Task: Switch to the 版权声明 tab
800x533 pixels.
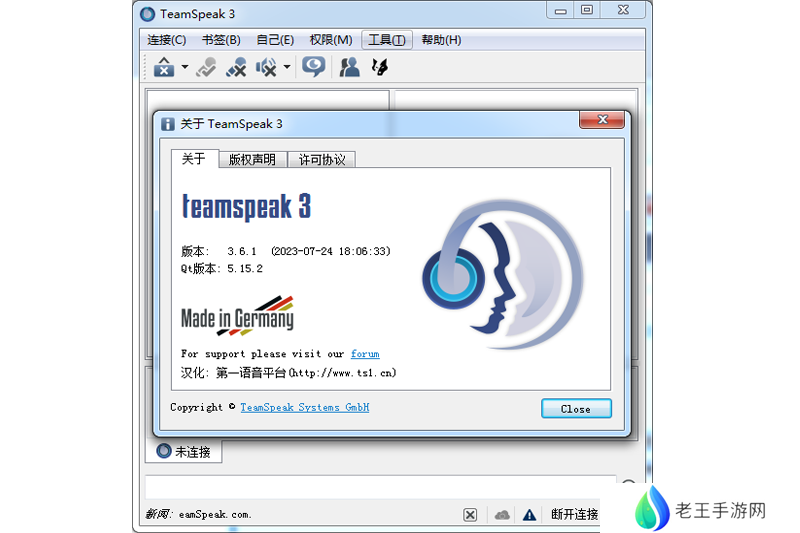Action: [253, 160]
